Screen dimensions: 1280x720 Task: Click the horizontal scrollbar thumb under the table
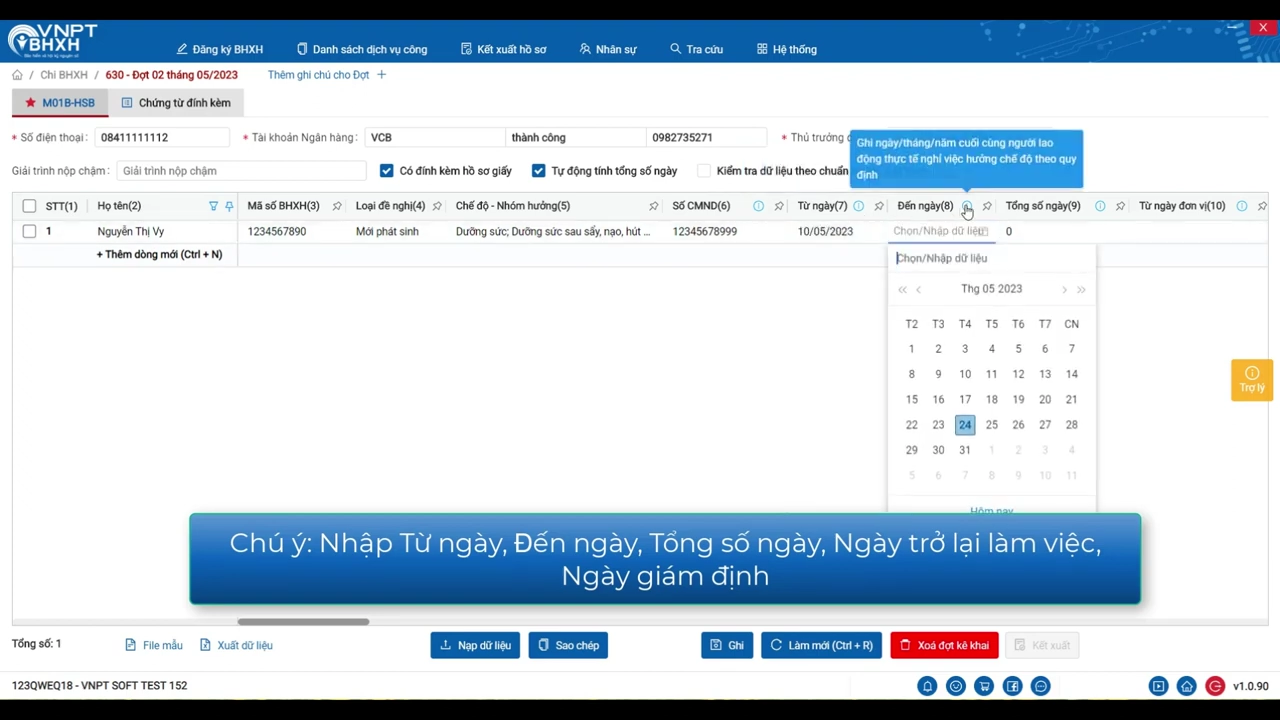(303, 622)
